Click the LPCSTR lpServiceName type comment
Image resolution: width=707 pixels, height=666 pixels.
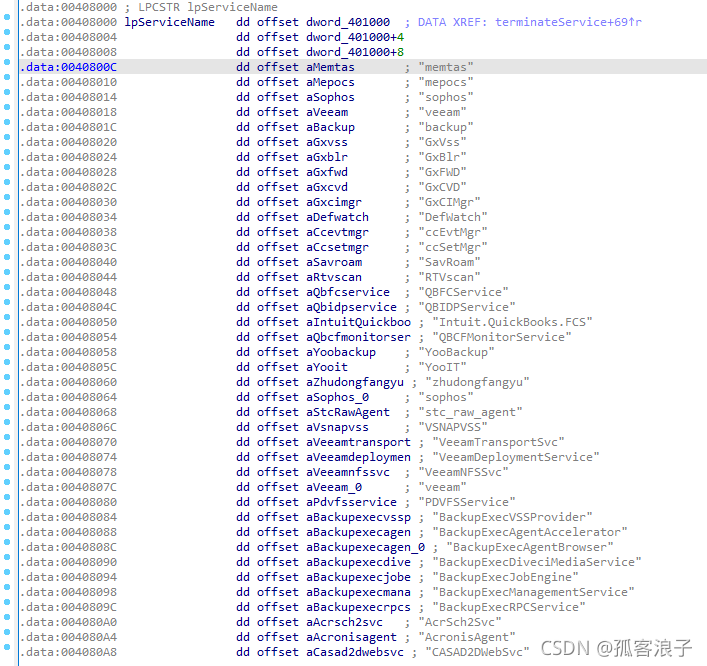point(208,7)
